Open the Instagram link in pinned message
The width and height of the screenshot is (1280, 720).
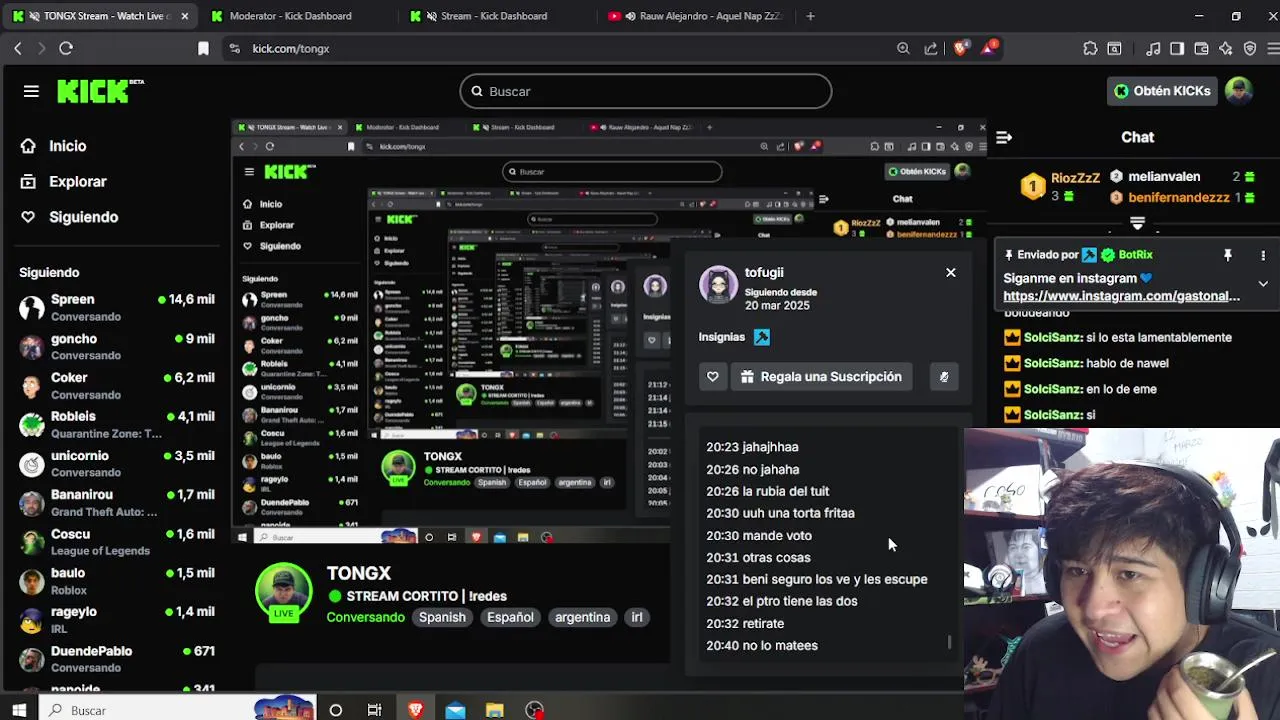[1121, 296]
